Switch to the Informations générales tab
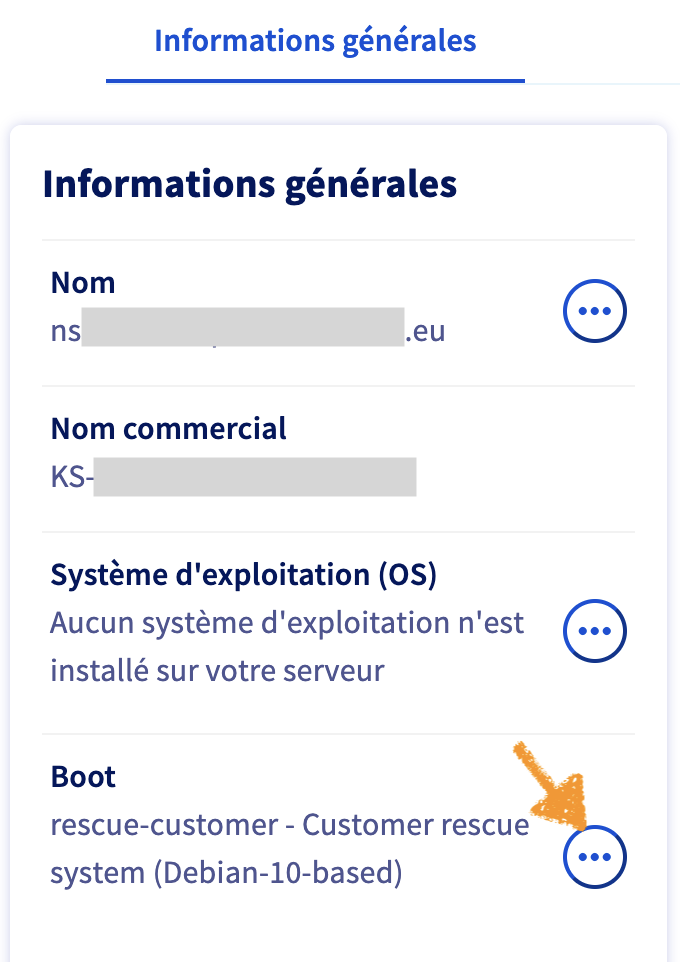The image size is (680, 962). point(315,41)
